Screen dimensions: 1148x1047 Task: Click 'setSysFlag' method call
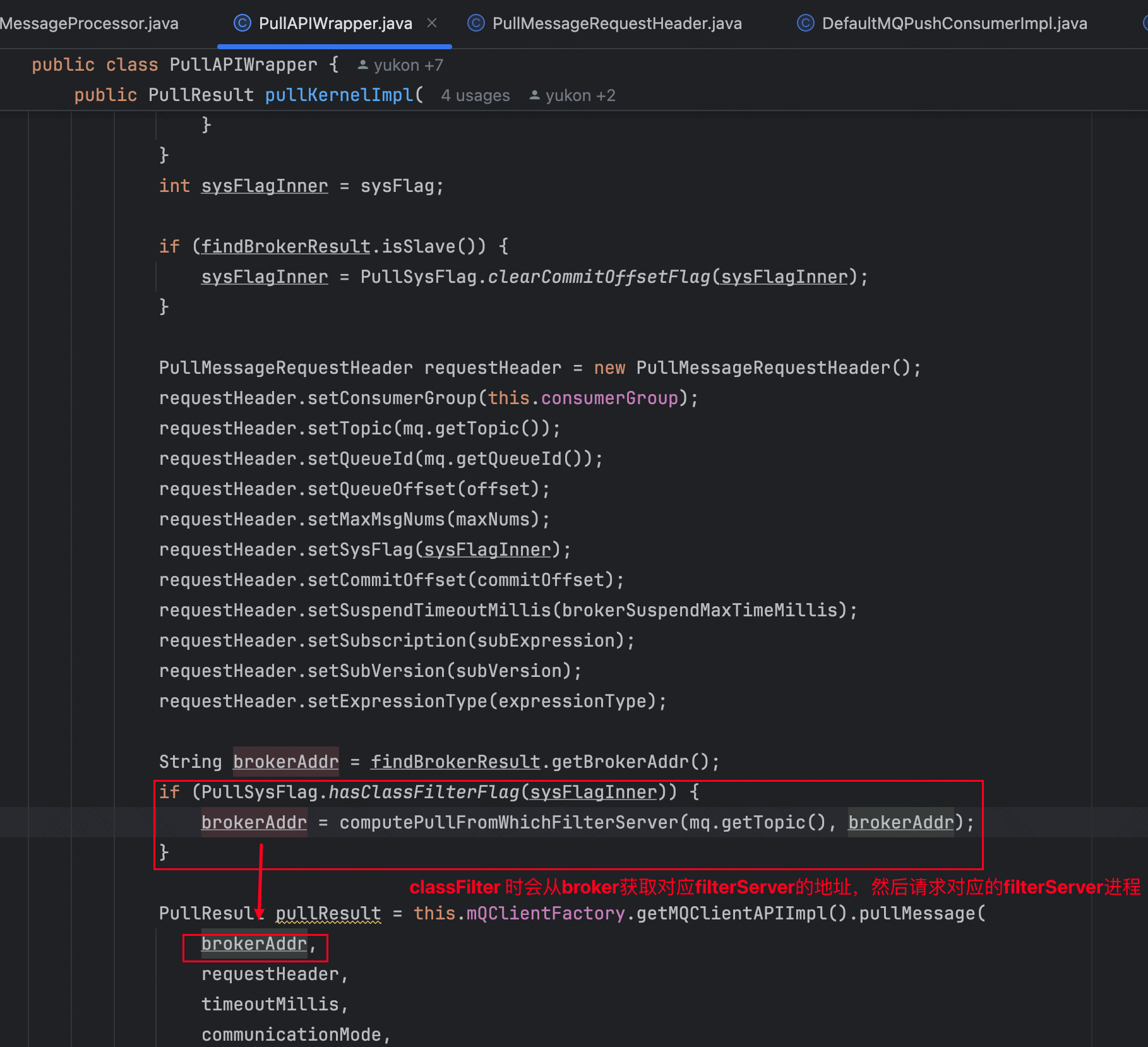(360, 549)
